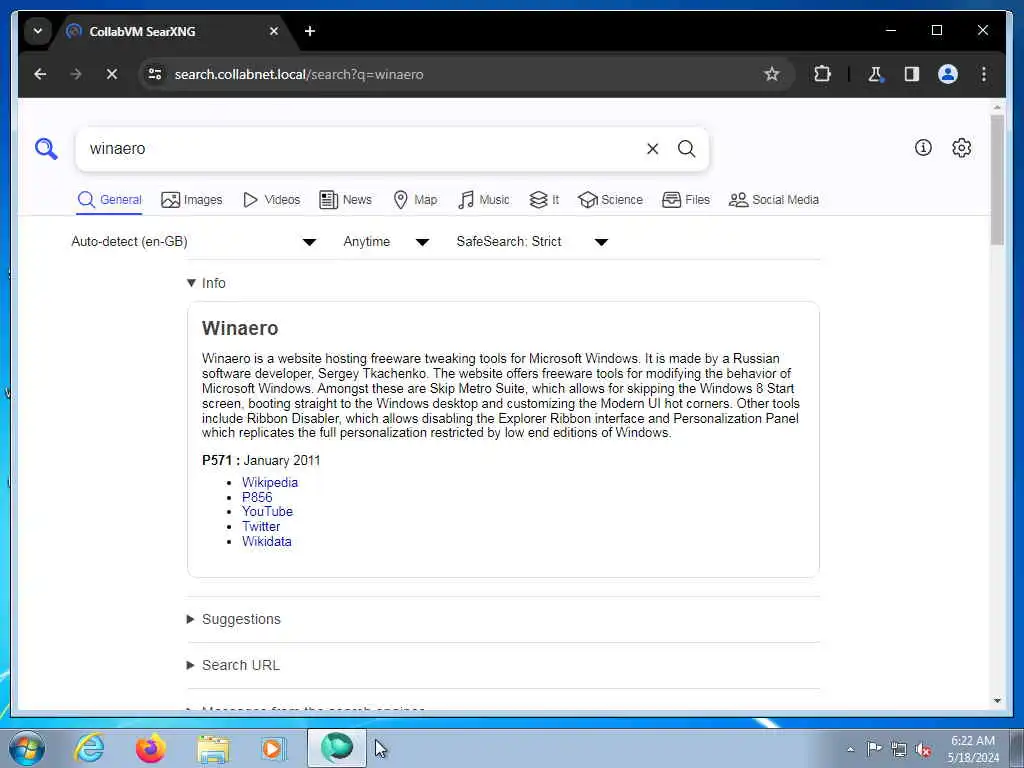1024x768 pixels.
Task: Switch to the Videos tab
Action: pos(271,200)
